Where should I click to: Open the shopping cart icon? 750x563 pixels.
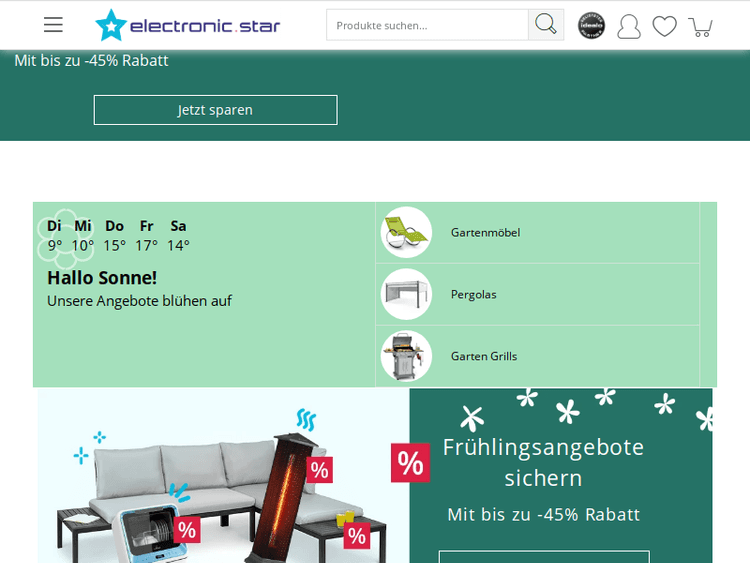[x=701, y=26]
